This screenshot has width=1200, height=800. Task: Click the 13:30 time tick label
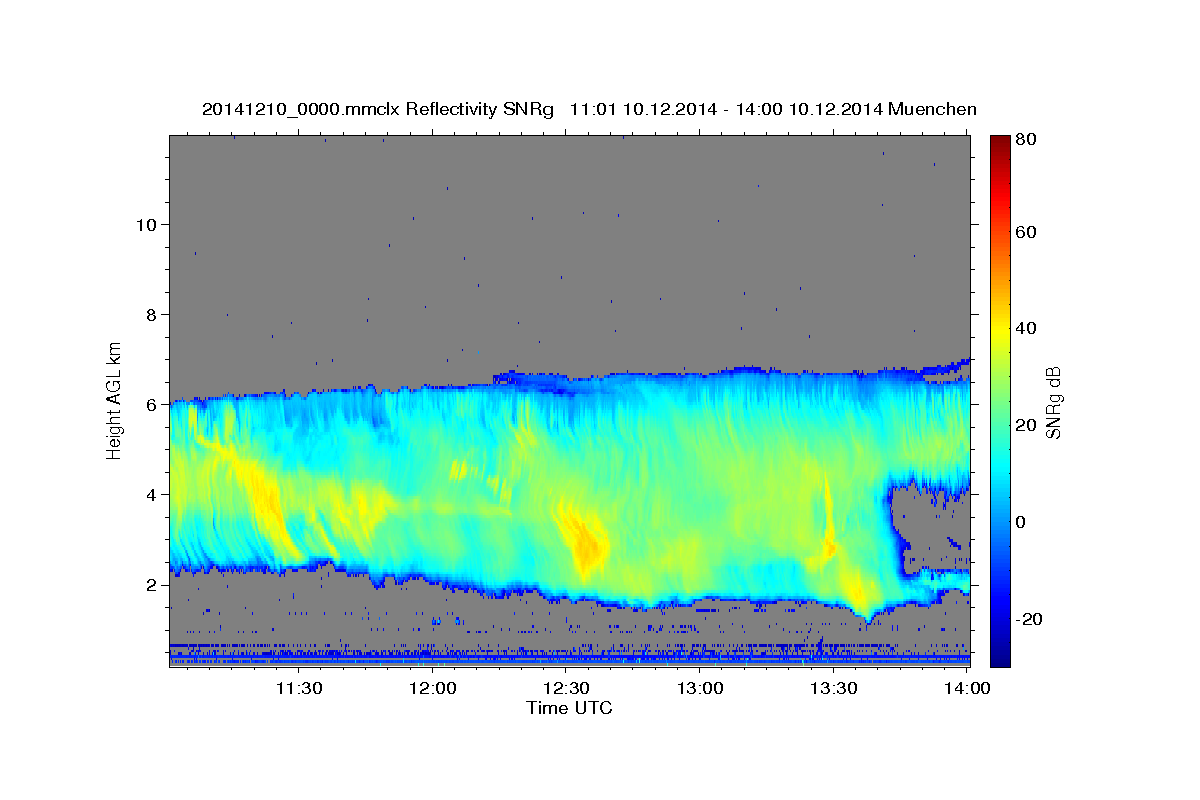(x=834, y=689)
